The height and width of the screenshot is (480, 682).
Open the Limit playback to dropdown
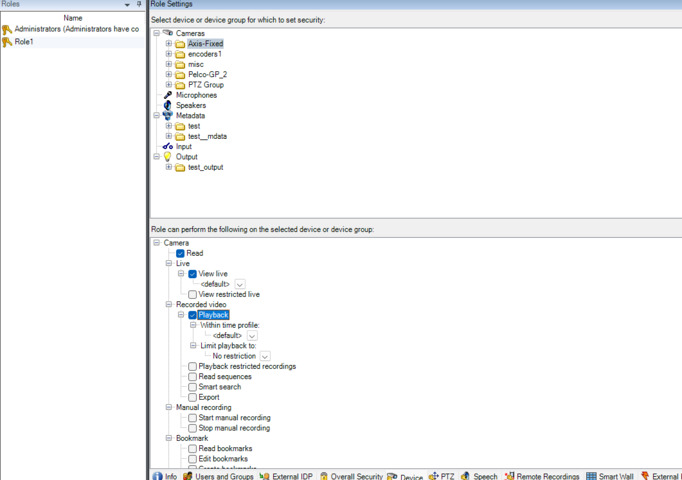(x=265, y=356)
